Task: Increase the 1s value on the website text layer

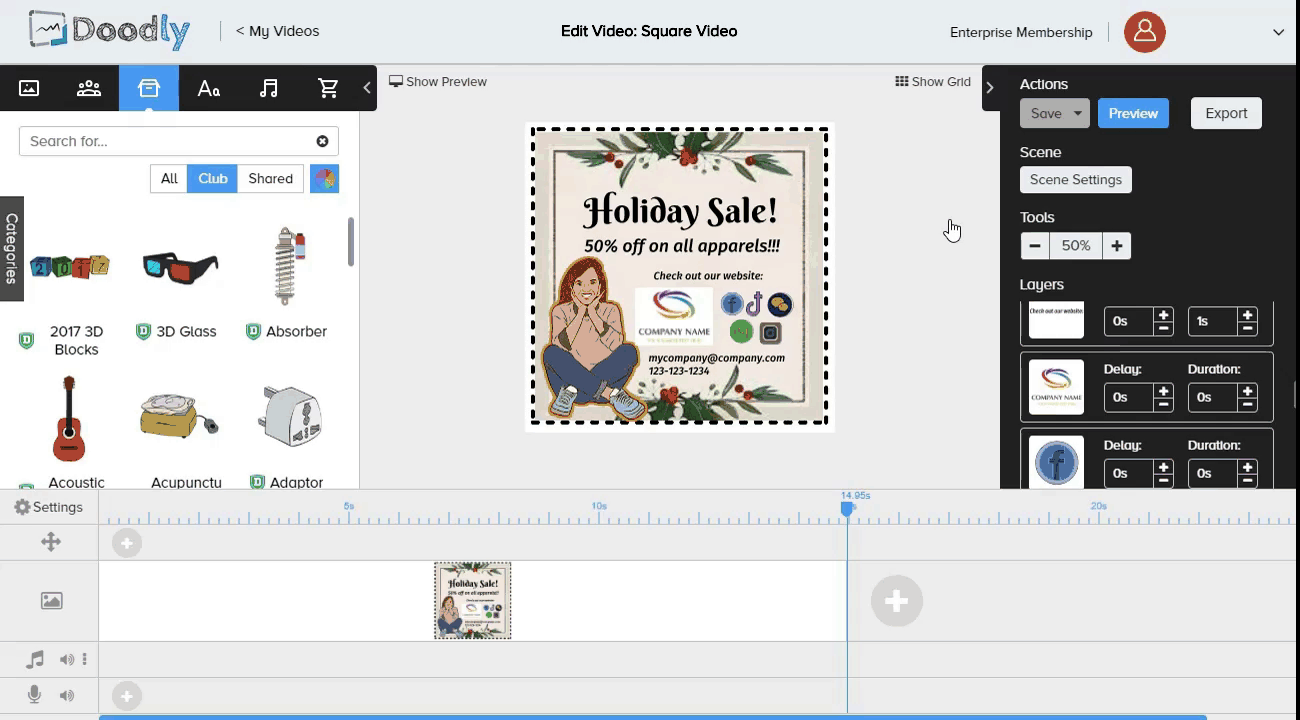Action: (x=1247, y=315)
